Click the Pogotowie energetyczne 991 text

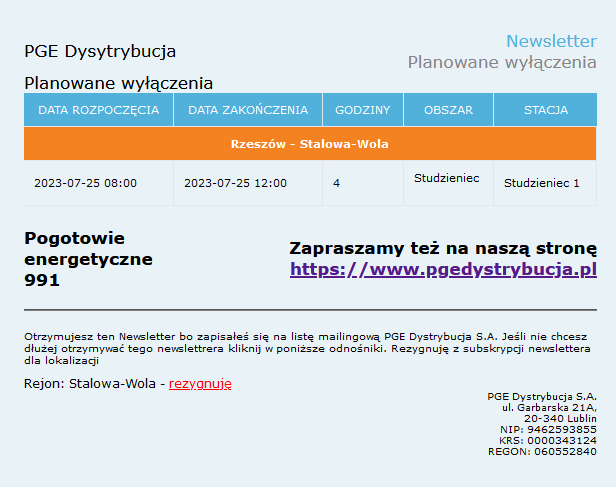(88, 259)
